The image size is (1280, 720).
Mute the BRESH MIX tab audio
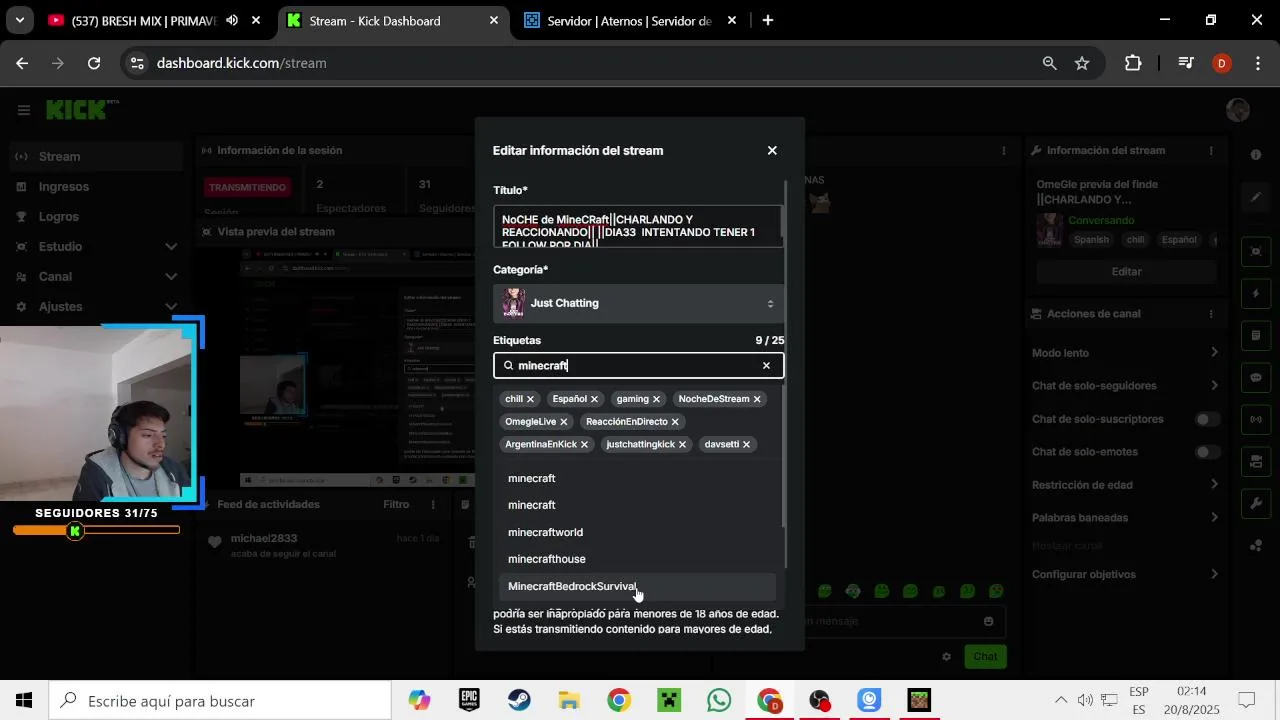(232, 20)
